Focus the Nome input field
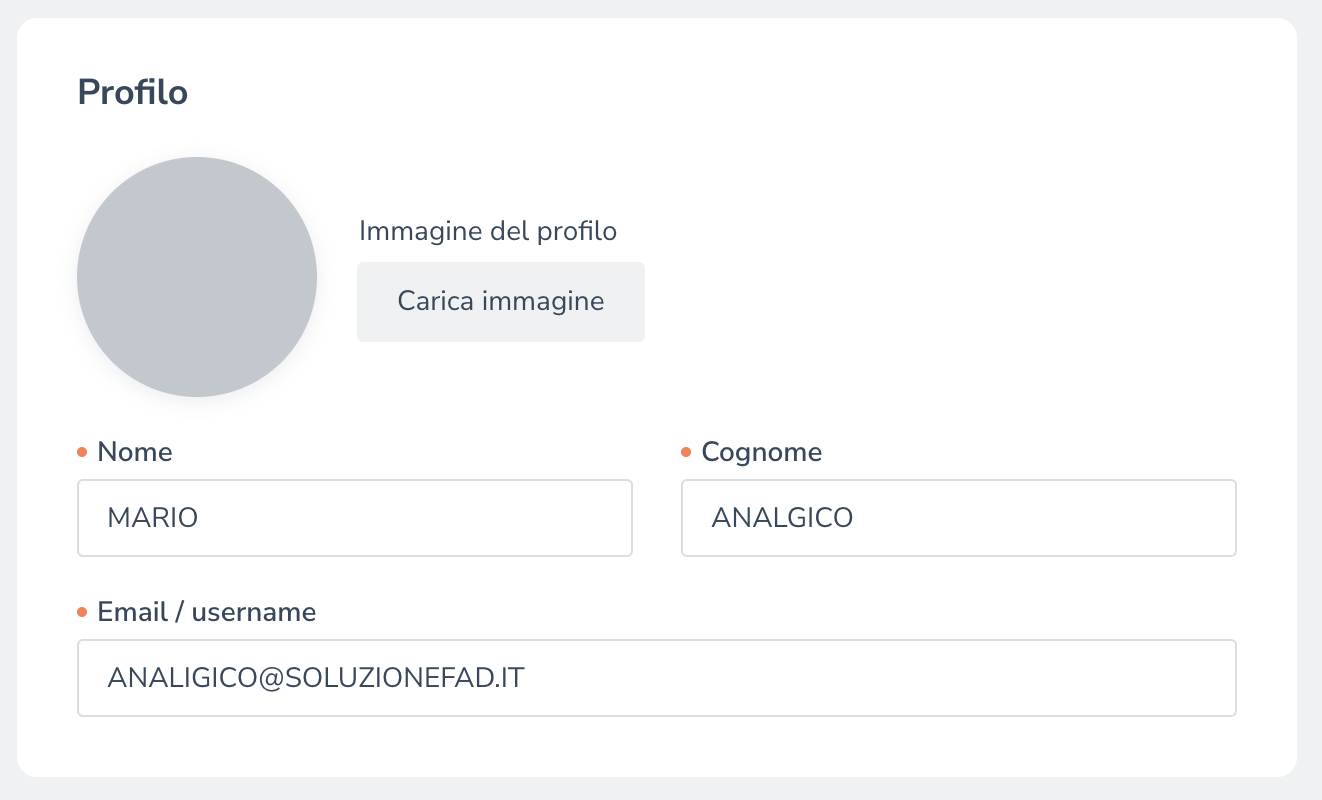 pos(354,518)
